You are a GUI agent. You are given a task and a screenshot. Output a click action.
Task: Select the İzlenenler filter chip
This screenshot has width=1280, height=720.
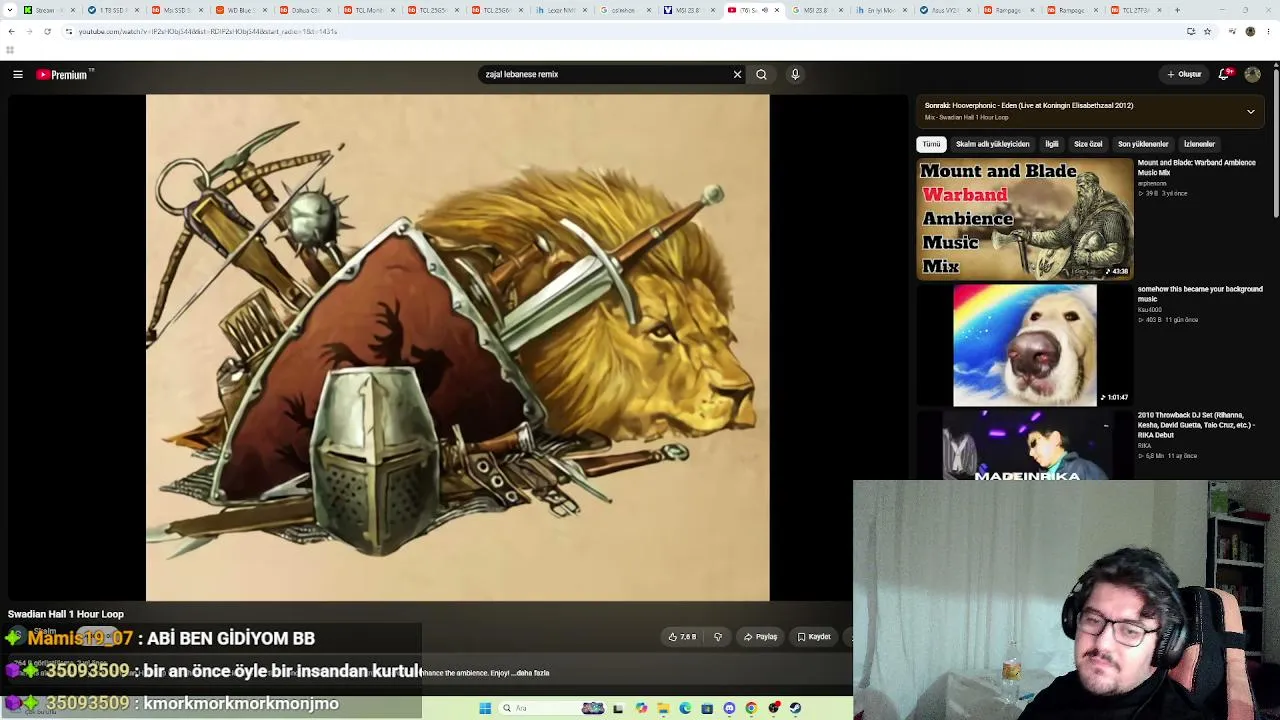point(1199,144)
